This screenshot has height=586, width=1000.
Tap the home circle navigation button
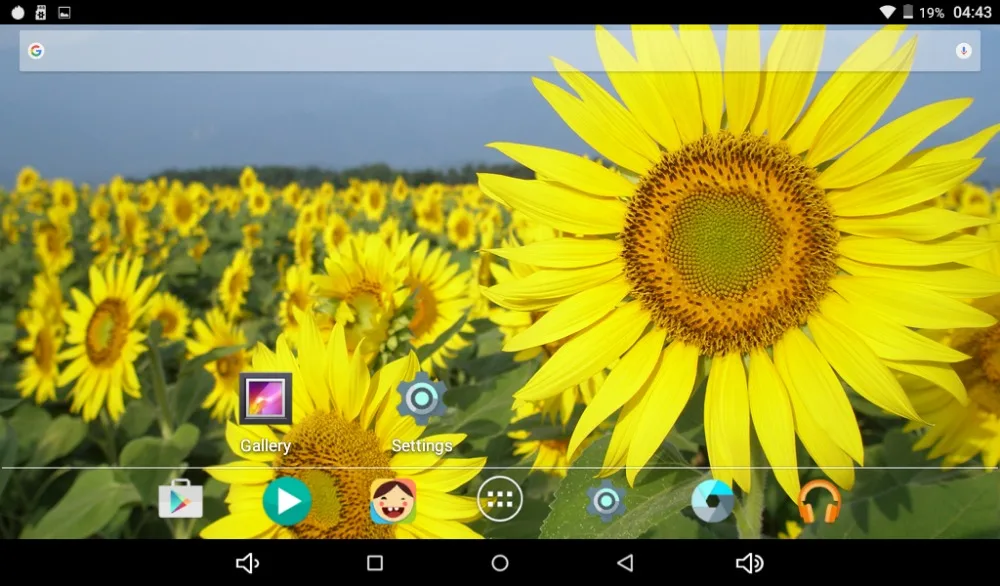point(500,563)
